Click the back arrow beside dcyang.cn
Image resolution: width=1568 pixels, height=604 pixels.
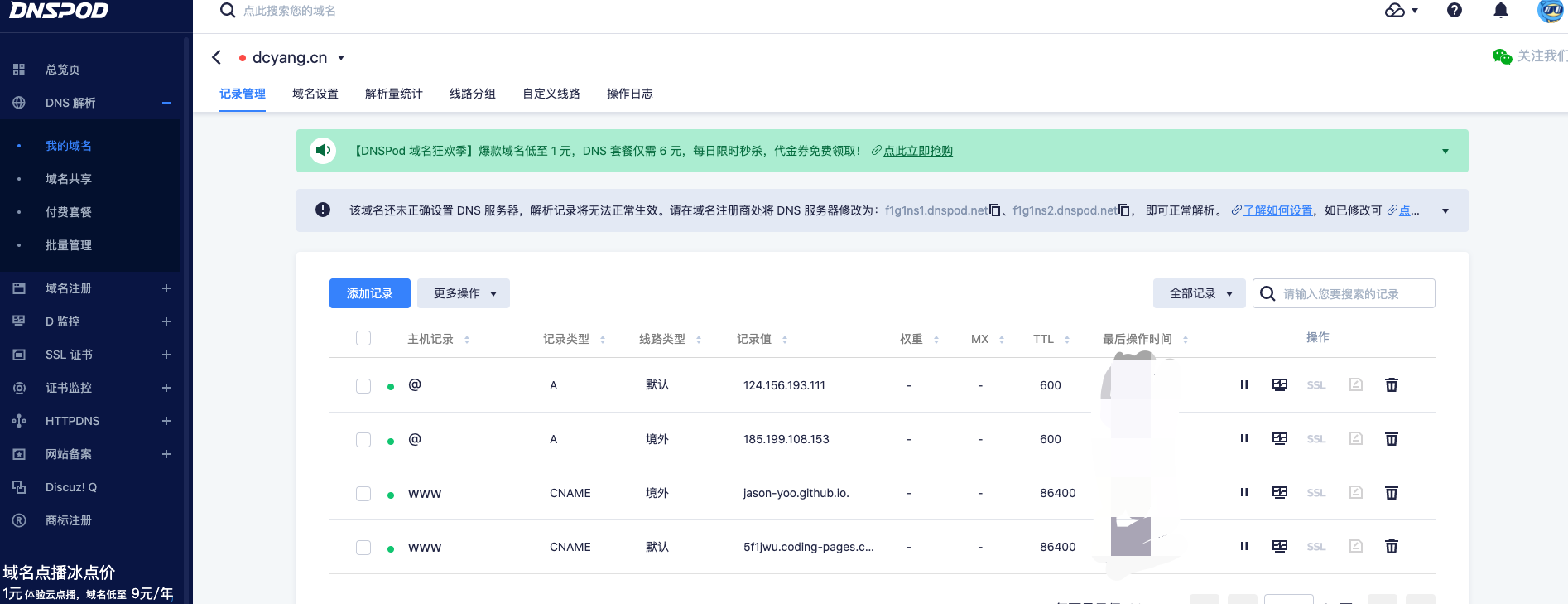217,57
